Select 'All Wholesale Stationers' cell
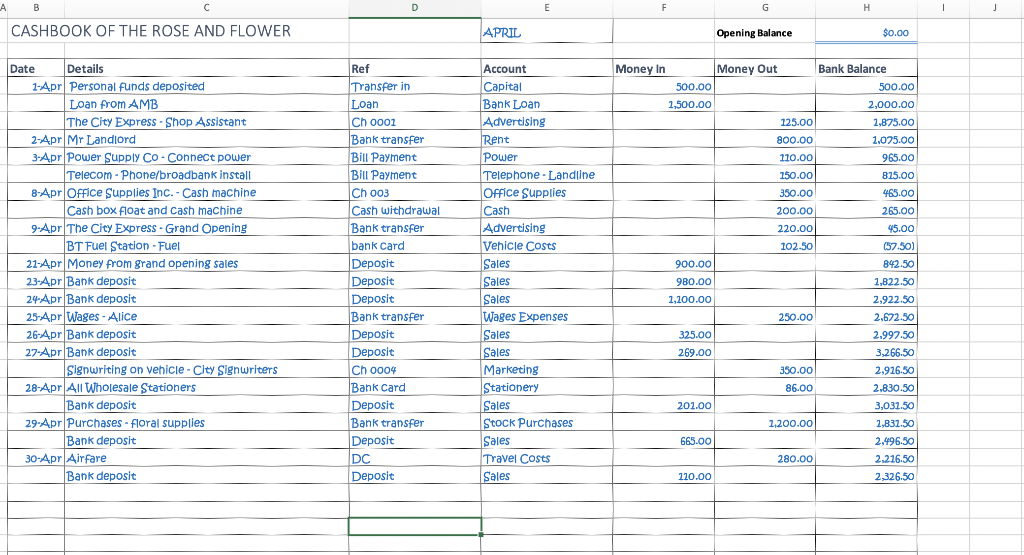The image size is (1024, 555). [206, 387]
